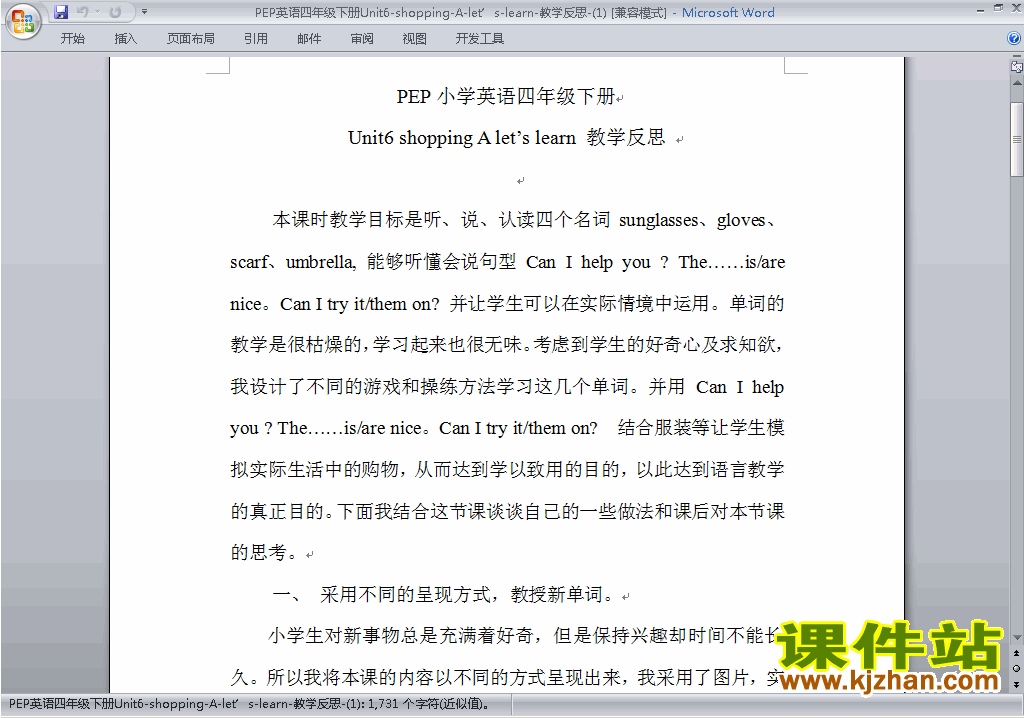Open the Undo history dropdown arrow

(97, 12)
